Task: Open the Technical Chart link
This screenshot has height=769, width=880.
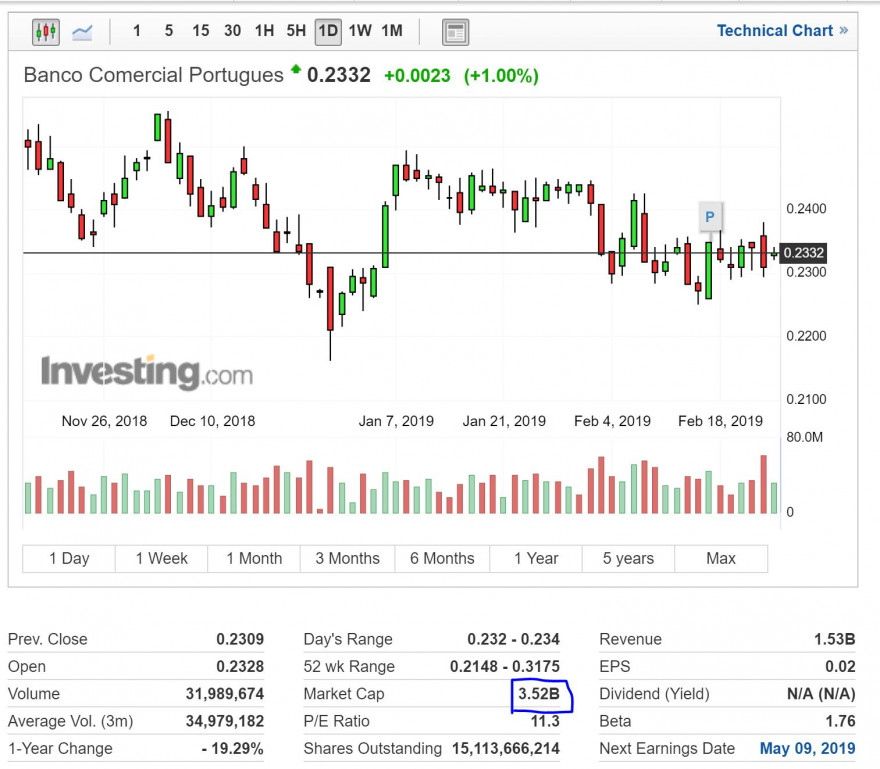Action: (782, 31)
